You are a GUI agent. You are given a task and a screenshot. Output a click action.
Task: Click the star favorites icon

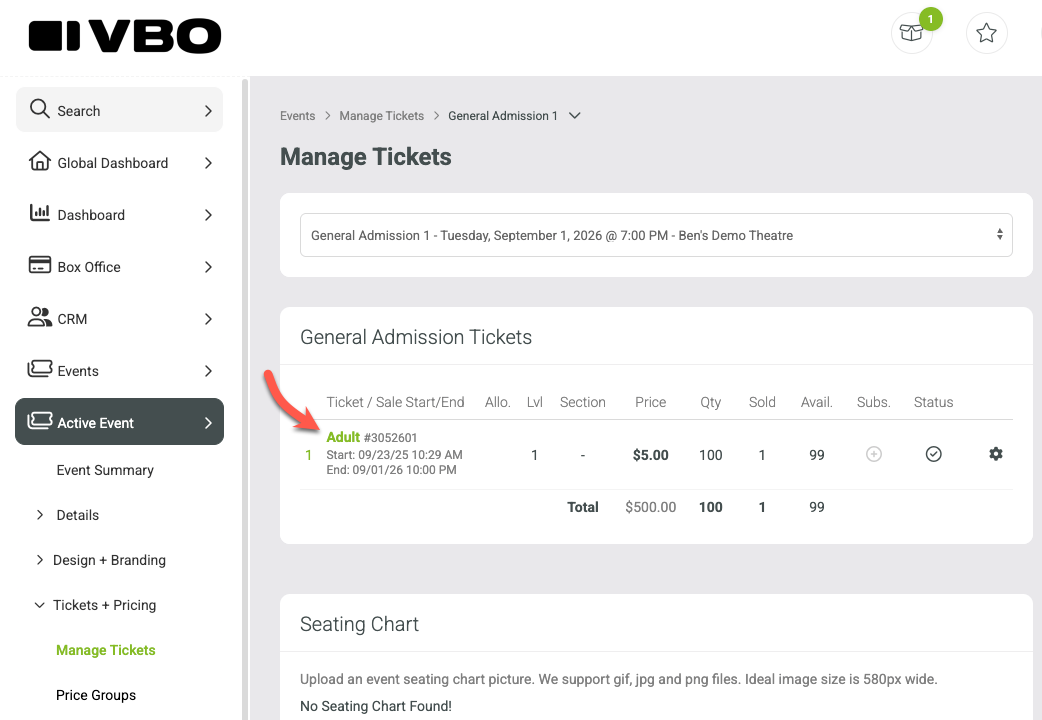point(986,33)
